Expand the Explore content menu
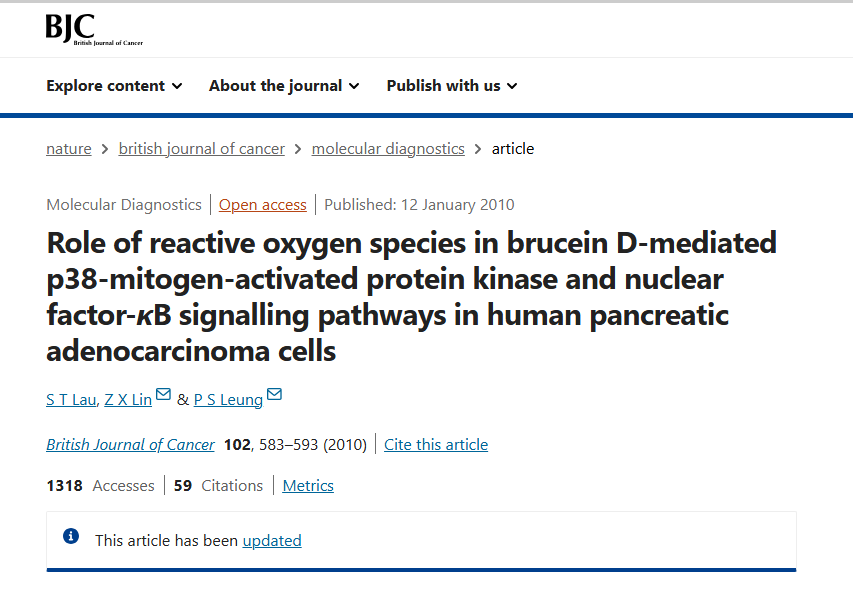The height and width of the screenshot is (593, 853). point(114,86)
